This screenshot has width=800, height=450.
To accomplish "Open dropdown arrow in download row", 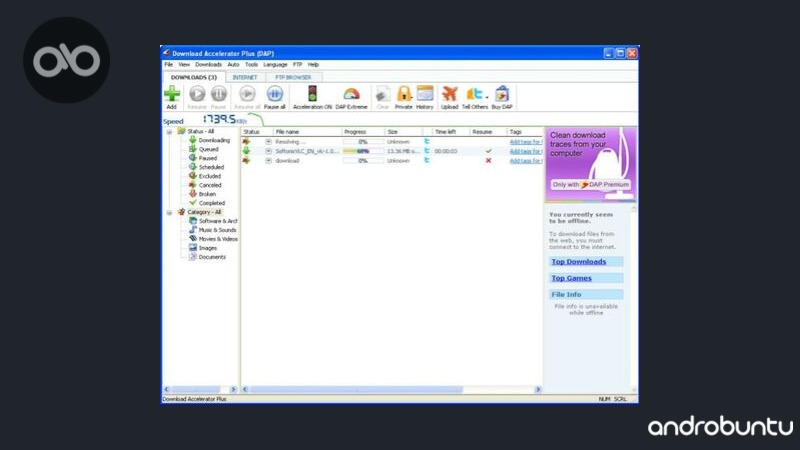I will (x=268, y=161).
